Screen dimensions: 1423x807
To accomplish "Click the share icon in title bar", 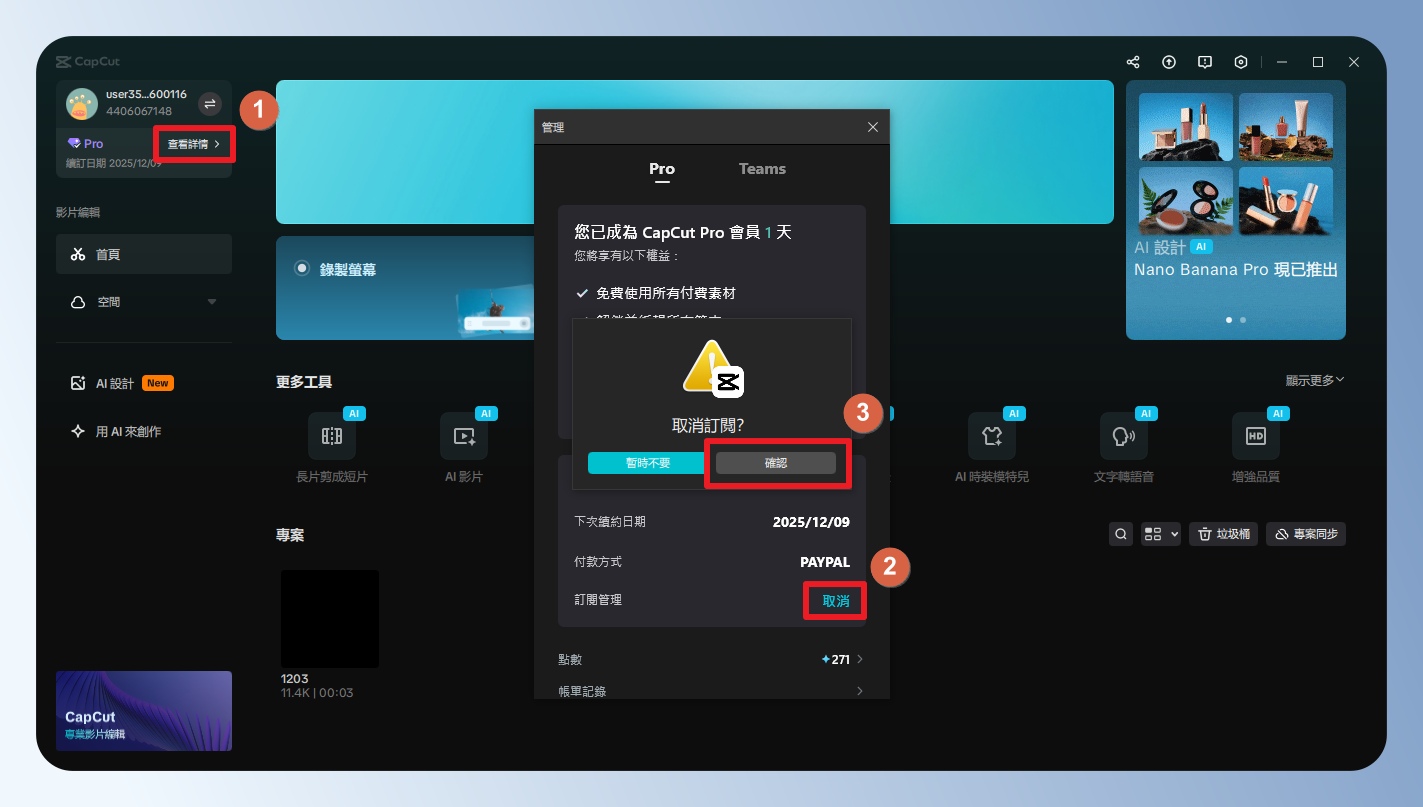I will pos(1132,62).
